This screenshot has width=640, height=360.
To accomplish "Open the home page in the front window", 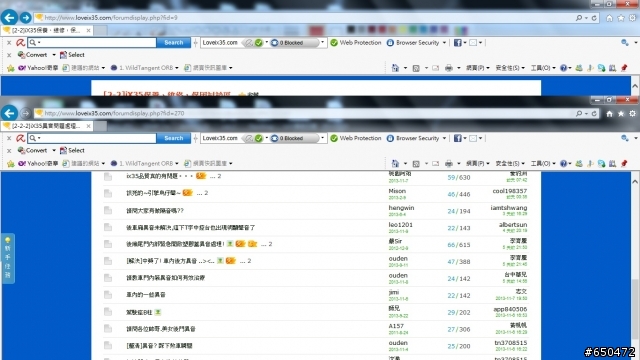I will [609, 114].
